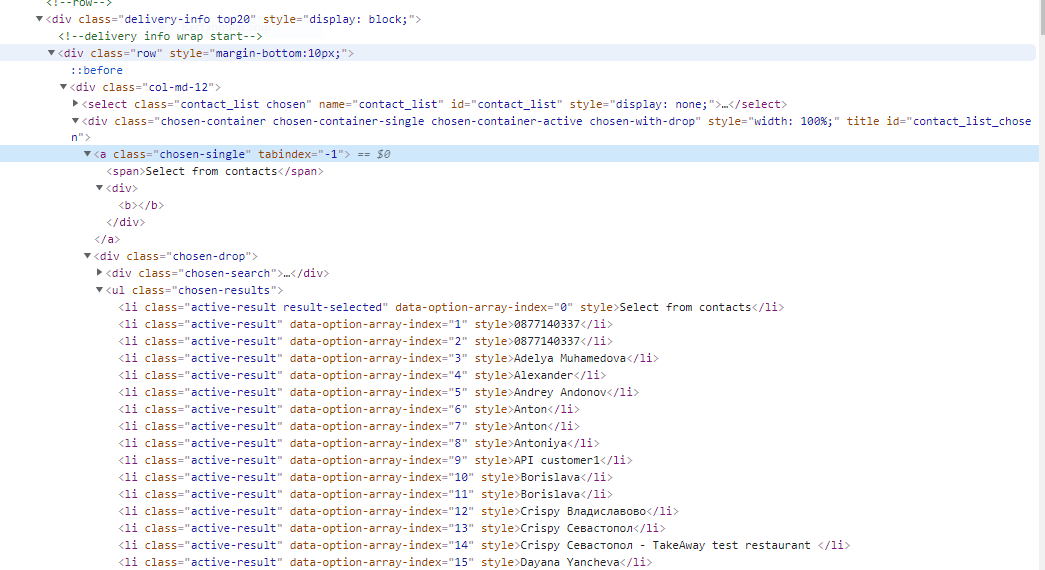Select the Dayana Yancheva li row
Screen dimensions: 1045x570
[385, 562]
